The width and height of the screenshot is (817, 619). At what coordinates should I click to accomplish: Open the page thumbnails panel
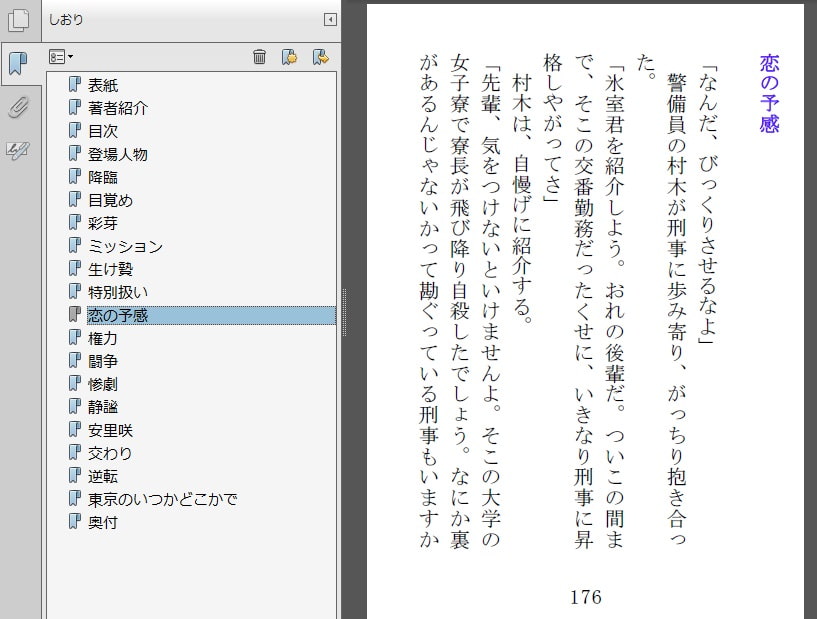pyautogui.click(x=19, y=21)
